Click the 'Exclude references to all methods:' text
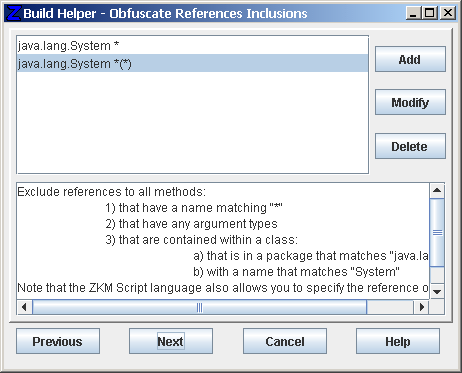Screen dimensions: 462x373 [112, 192]
